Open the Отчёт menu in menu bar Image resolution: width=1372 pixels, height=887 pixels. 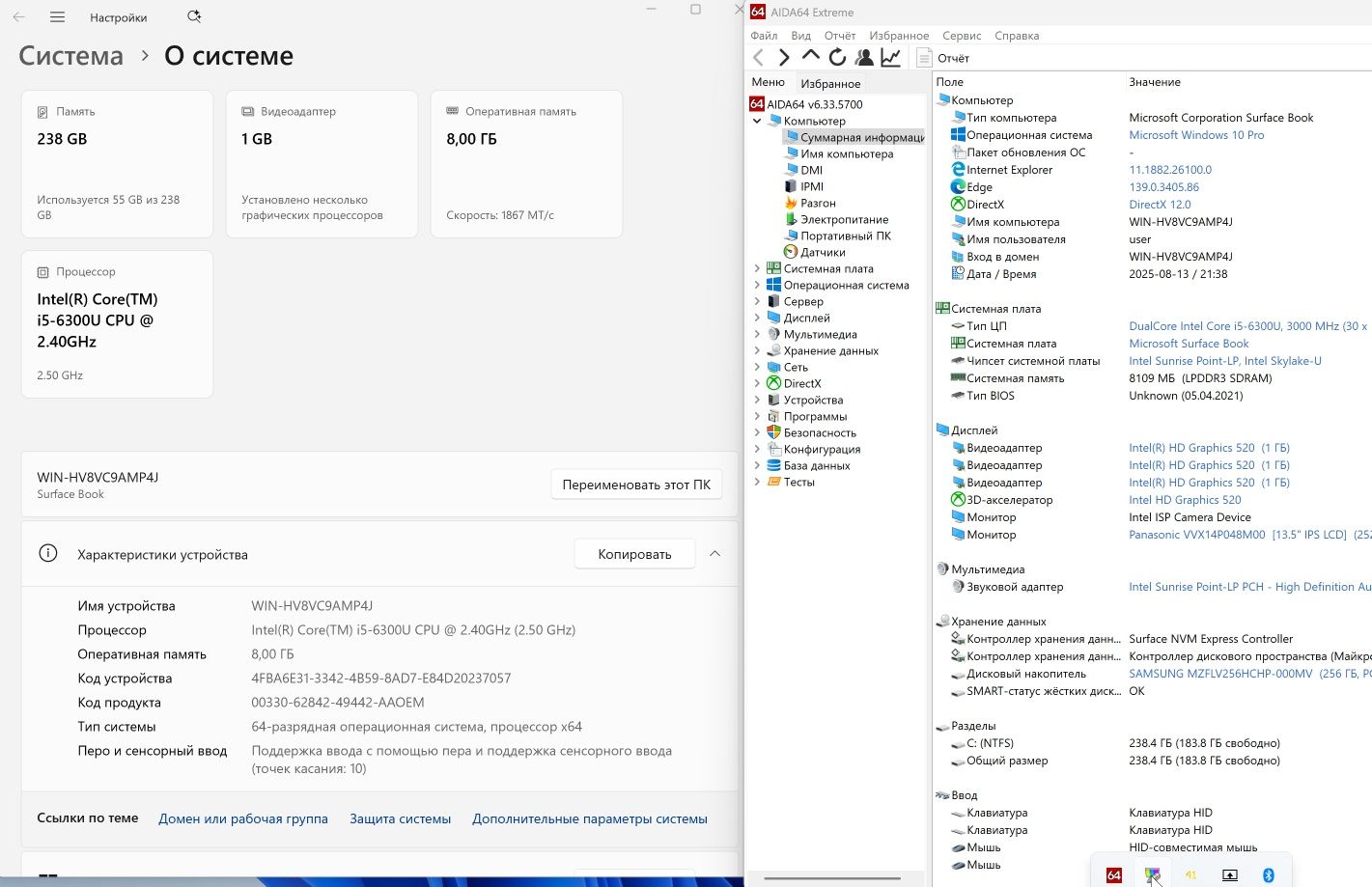(840, 36)
